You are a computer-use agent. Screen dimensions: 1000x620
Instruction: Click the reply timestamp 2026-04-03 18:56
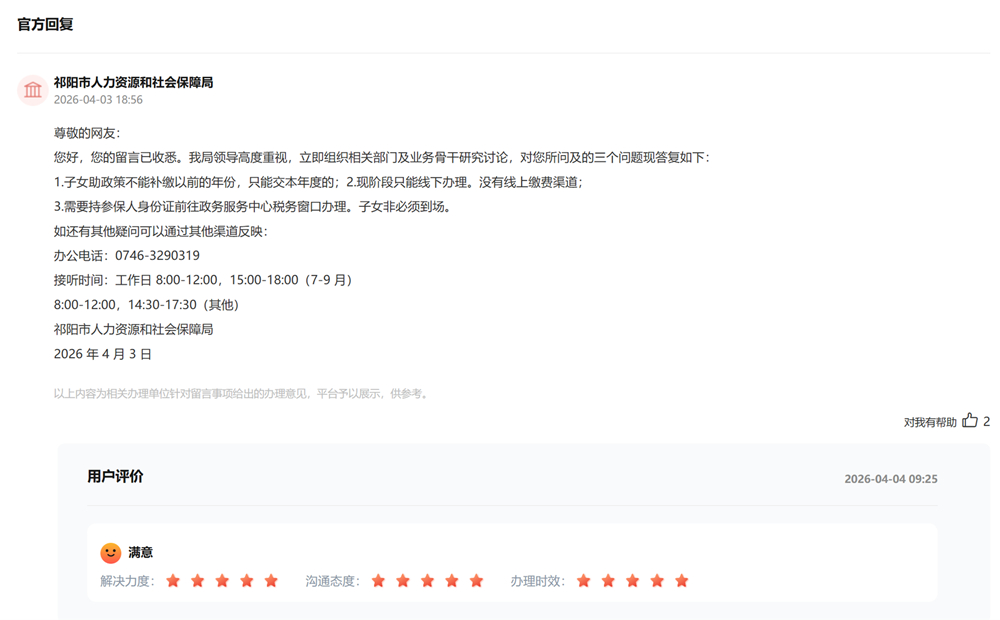tap(98, 100)
